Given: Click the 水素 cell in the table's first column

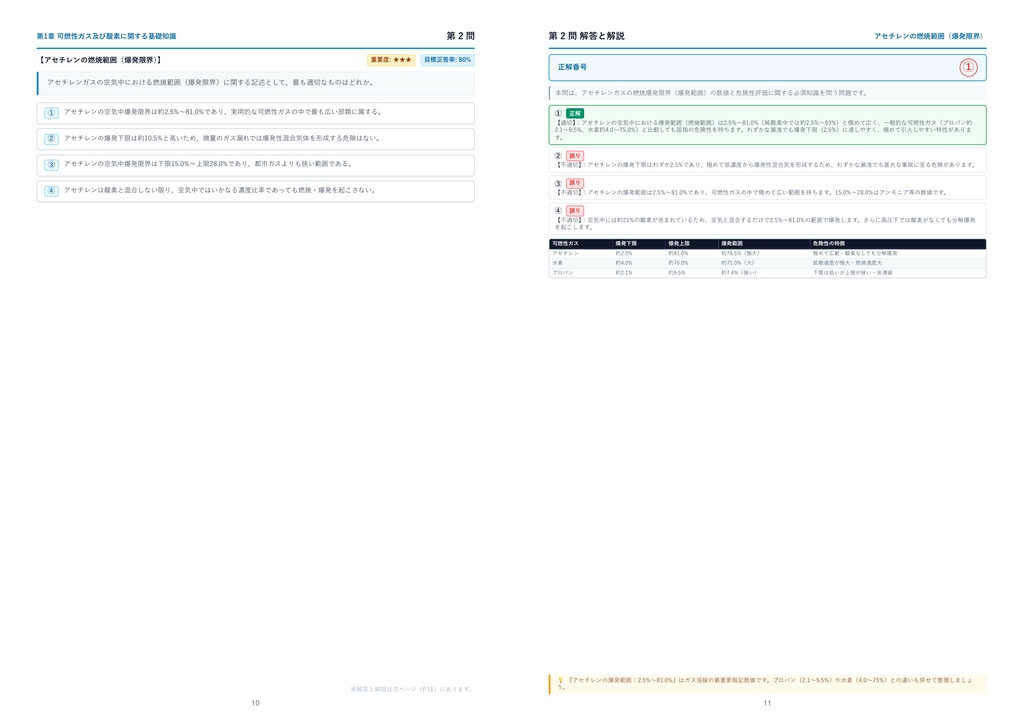Looking at the screenshot, I should [556, 263].
